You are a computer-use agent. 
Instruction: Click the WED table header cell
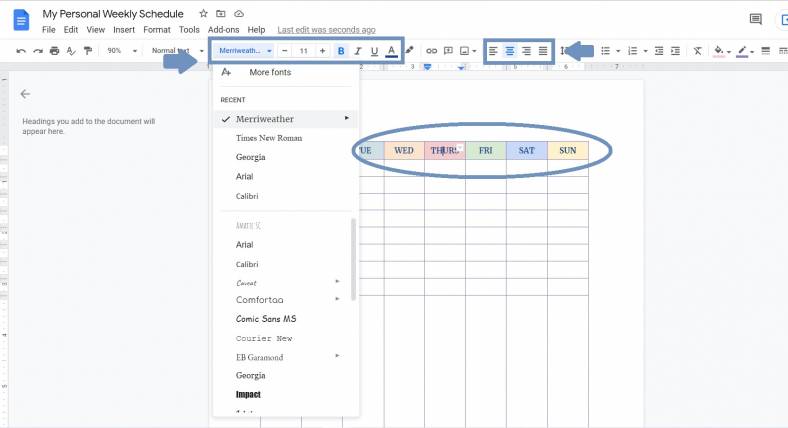[x=404, y=151]
